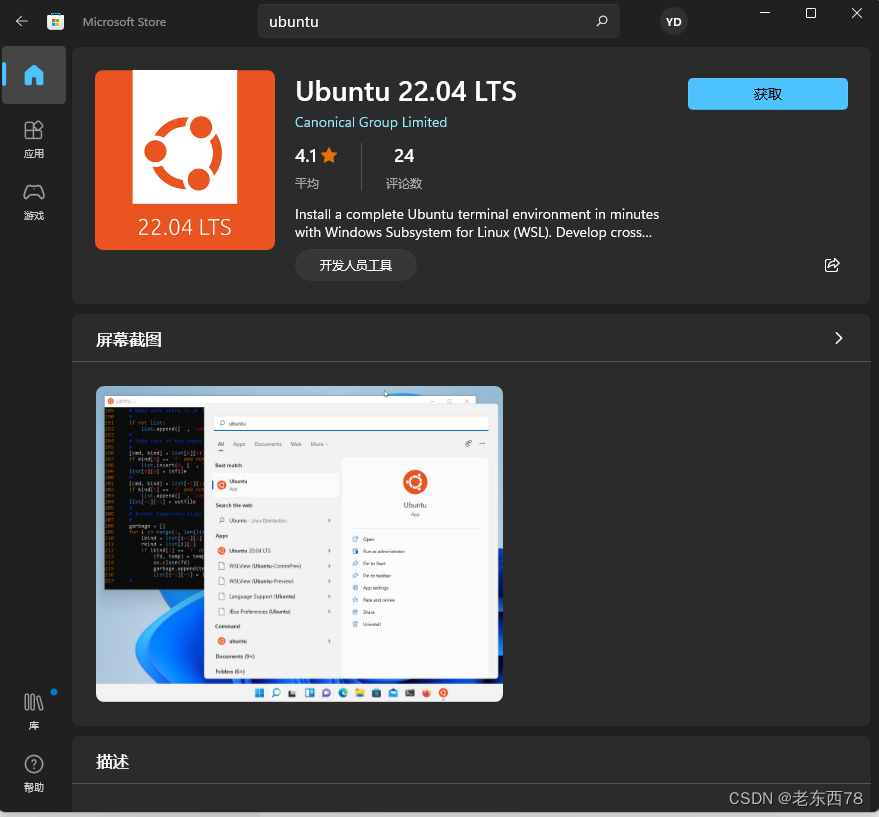Click the app description text starting Install
This screenshot has height=817, width=879.
(476, 223)
